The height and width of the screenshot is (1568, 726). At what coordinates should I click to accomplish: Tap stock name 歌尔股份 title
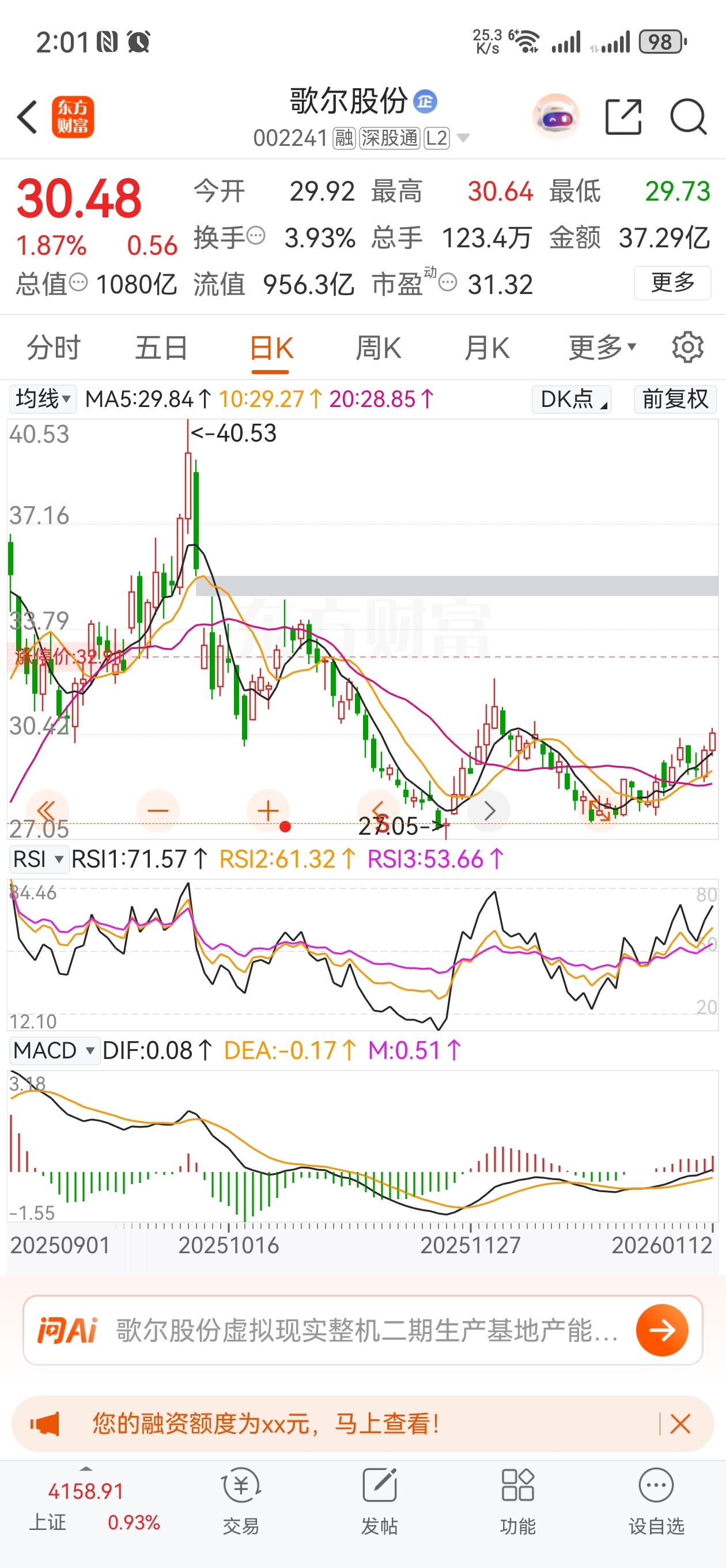pyautogui.click(x=349, y=100)
